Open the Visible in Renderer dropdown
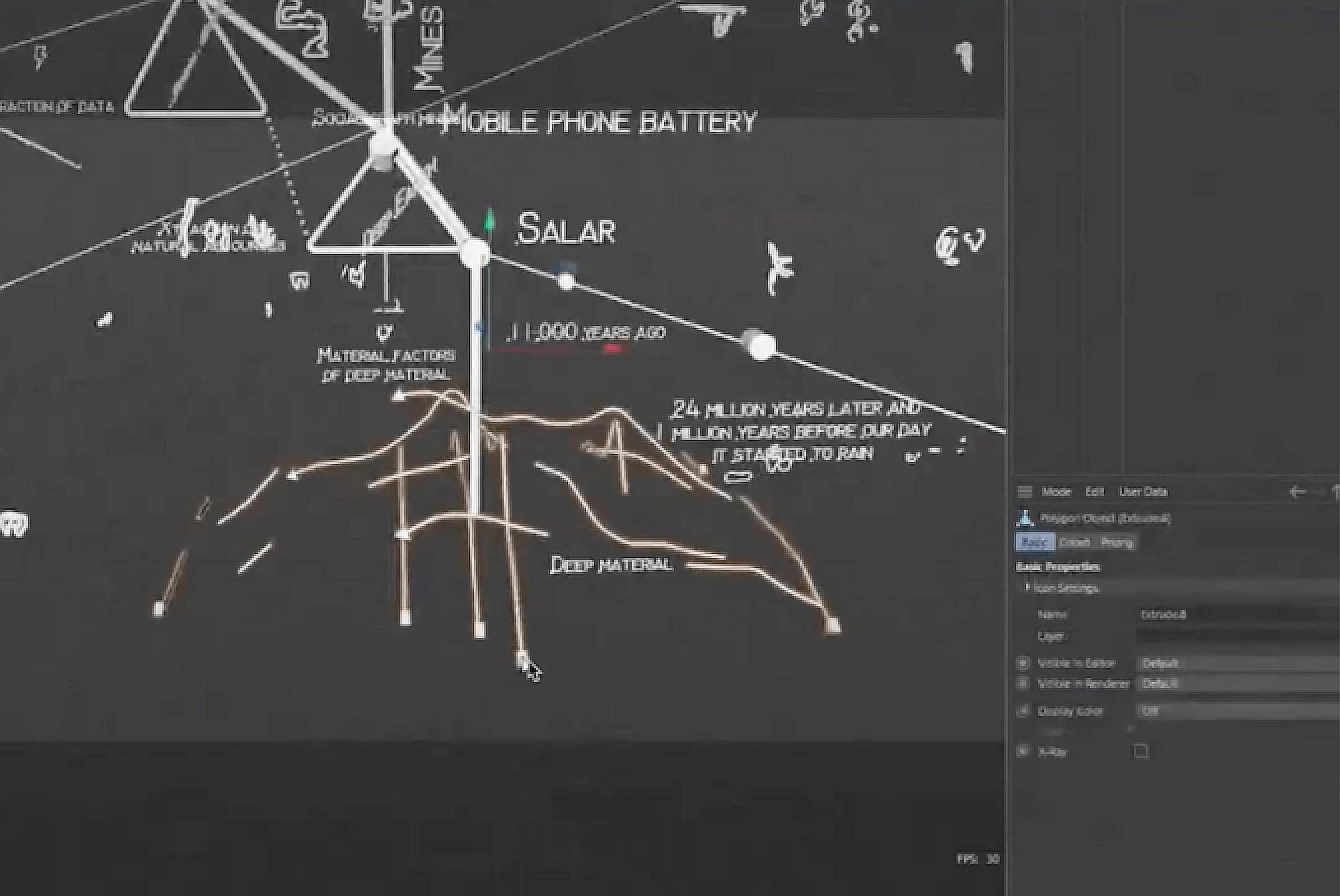Viewport: 1340px width, 896px height. tap(1234, 683)
